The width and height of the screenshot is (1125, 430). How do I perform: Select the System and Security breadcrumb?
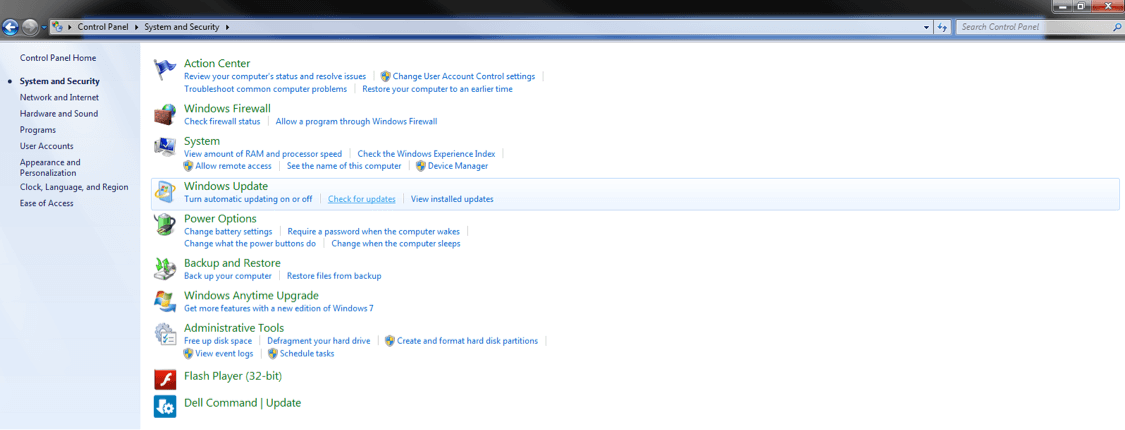click(x=183, y=27)
